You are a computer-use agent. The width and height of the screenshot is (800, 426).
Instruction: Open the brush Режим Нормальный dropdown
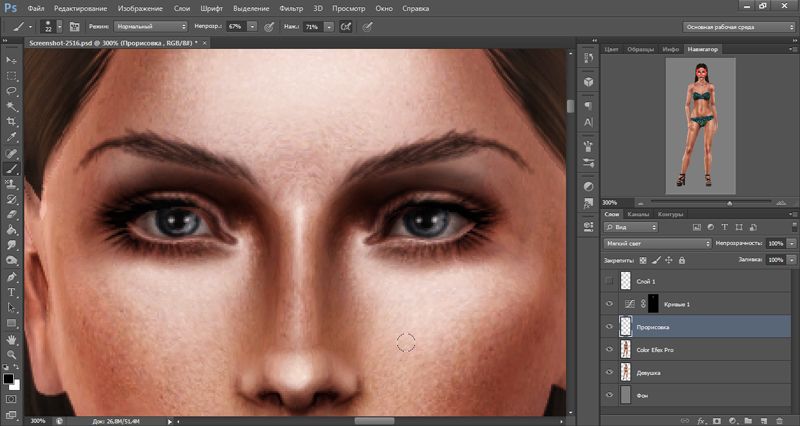151,27
